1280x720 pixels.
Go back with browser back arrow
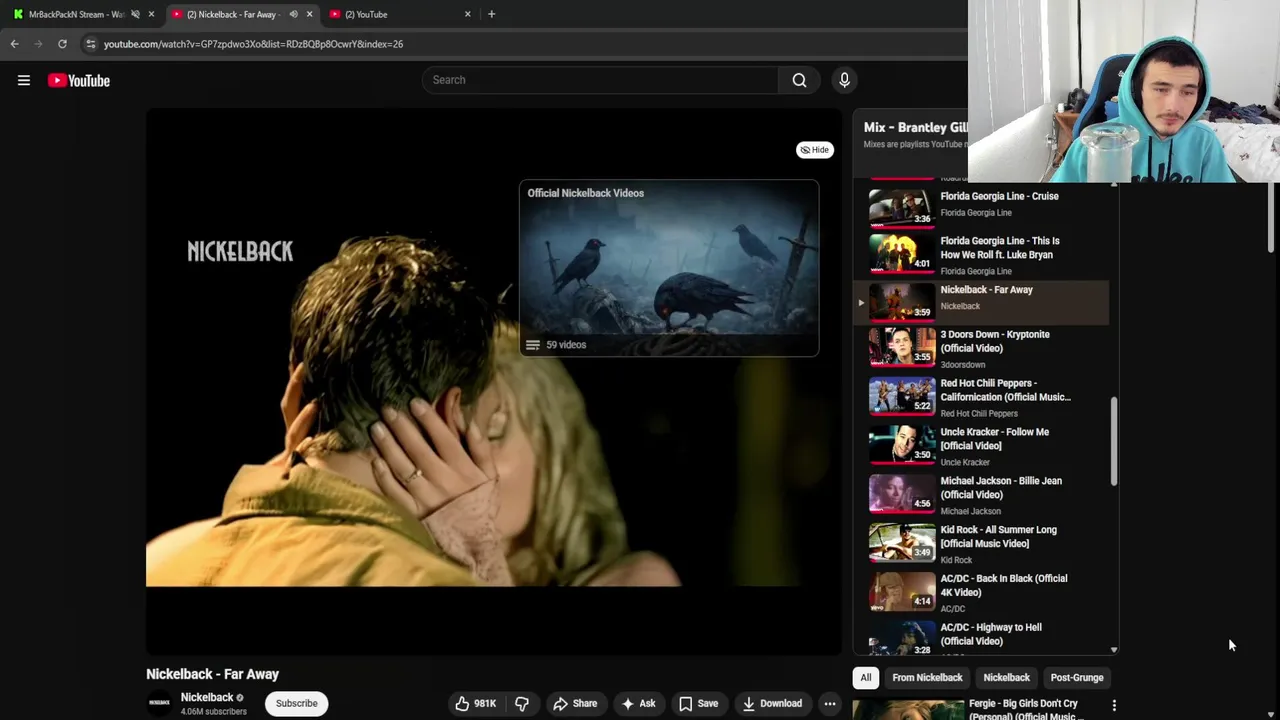coord(14,44)
